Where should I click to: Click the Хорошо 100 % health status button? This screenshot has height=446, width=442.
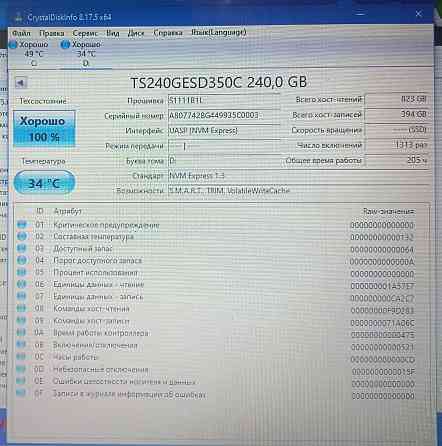(x=44, y=129)
